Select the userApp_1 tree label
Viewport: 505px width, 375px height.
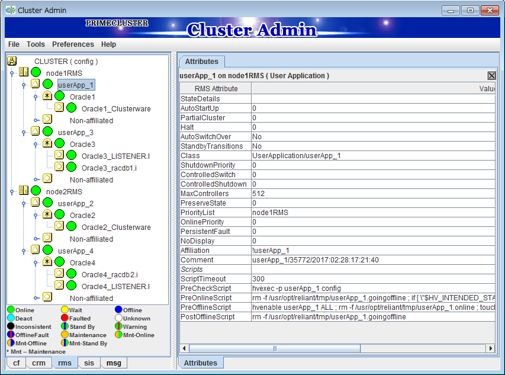[x=76, y=85]
